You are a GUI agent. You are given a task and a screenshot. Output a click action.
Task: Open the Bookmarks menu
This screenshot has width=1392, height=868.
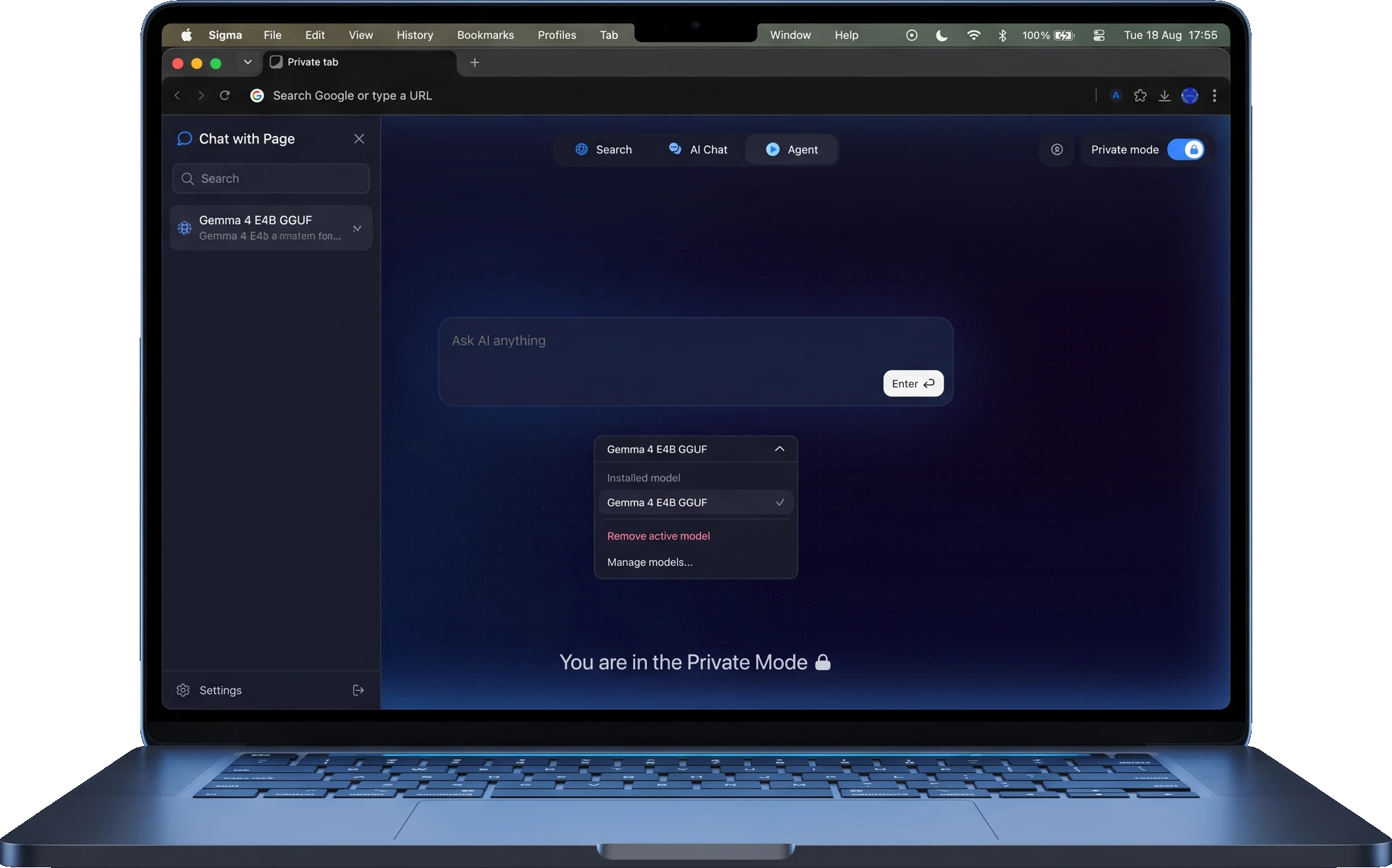485,35
